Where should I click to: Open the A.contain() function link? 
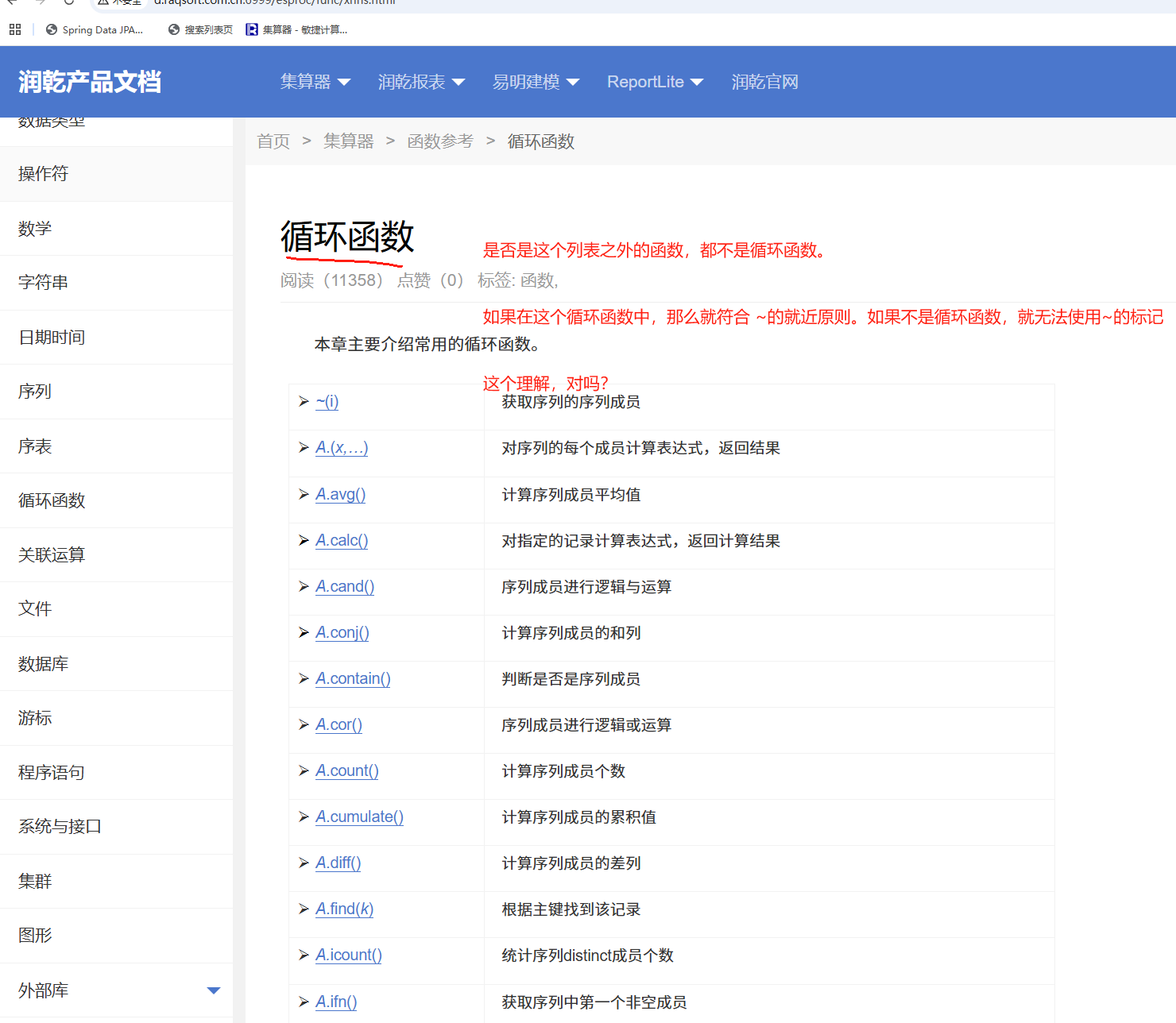pos(353,678)
